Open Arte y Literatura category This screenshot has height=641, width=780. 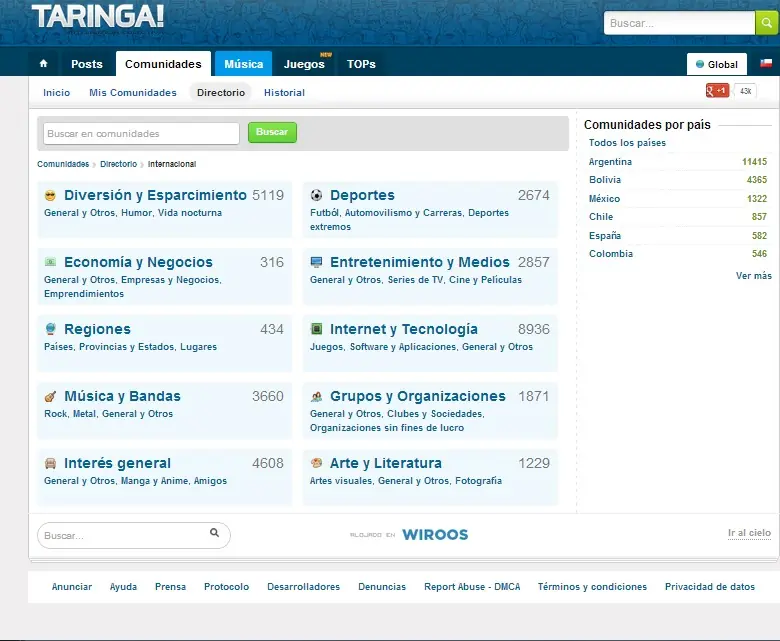pos(386,463)
